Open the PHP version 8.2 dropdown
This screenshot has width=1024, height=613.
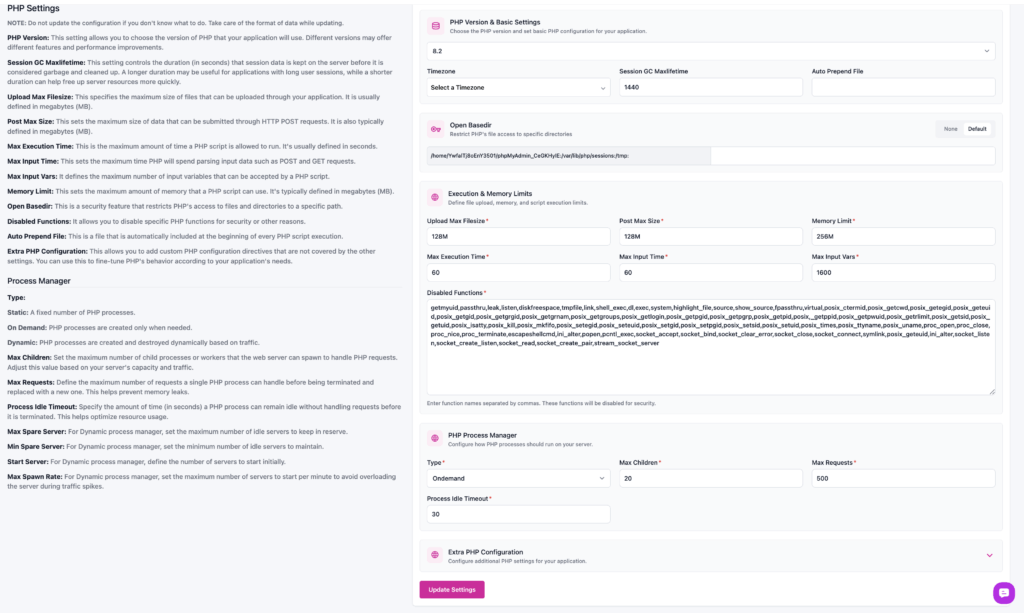710,50
